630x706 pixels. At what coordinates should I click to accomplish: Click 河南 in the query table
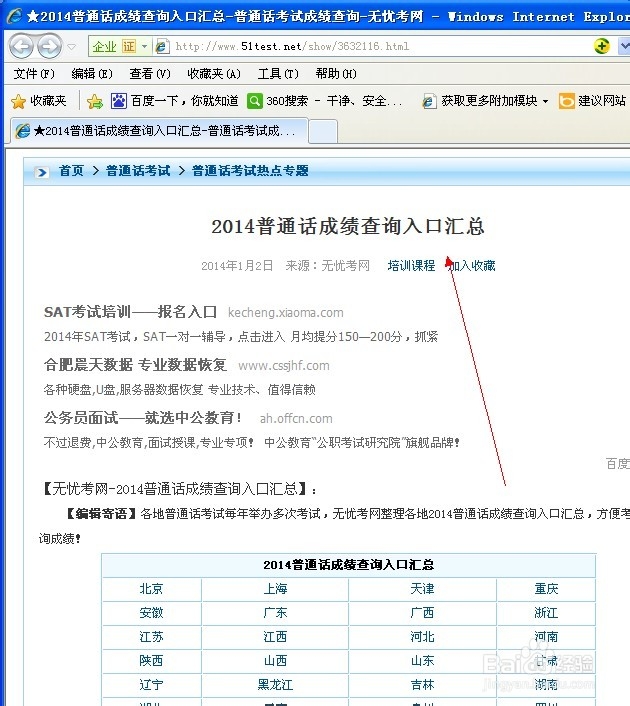click(546, 637)
